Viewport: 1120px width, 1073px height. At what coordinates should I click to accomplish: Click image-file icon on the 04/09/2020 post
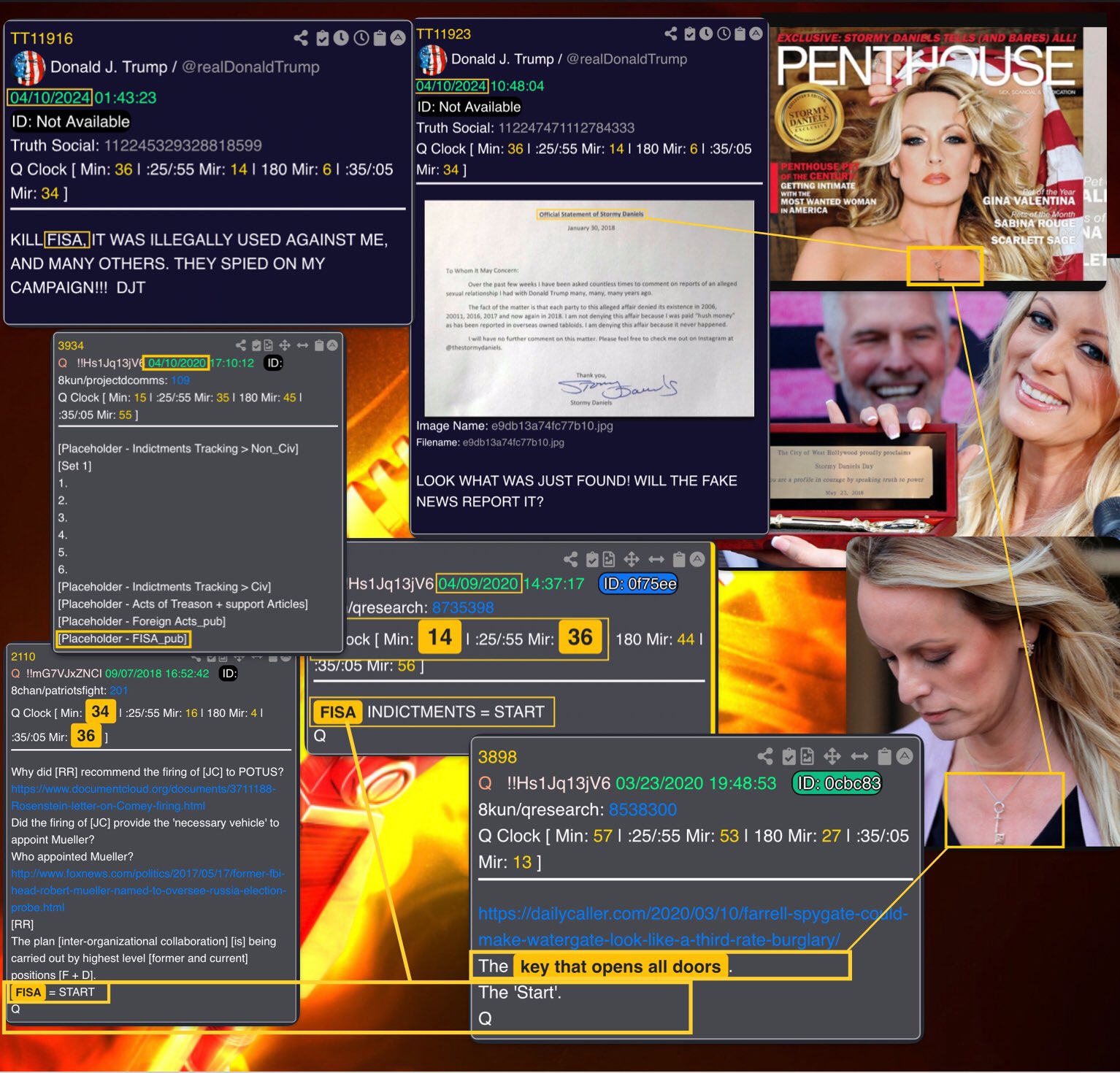point(609,559)
